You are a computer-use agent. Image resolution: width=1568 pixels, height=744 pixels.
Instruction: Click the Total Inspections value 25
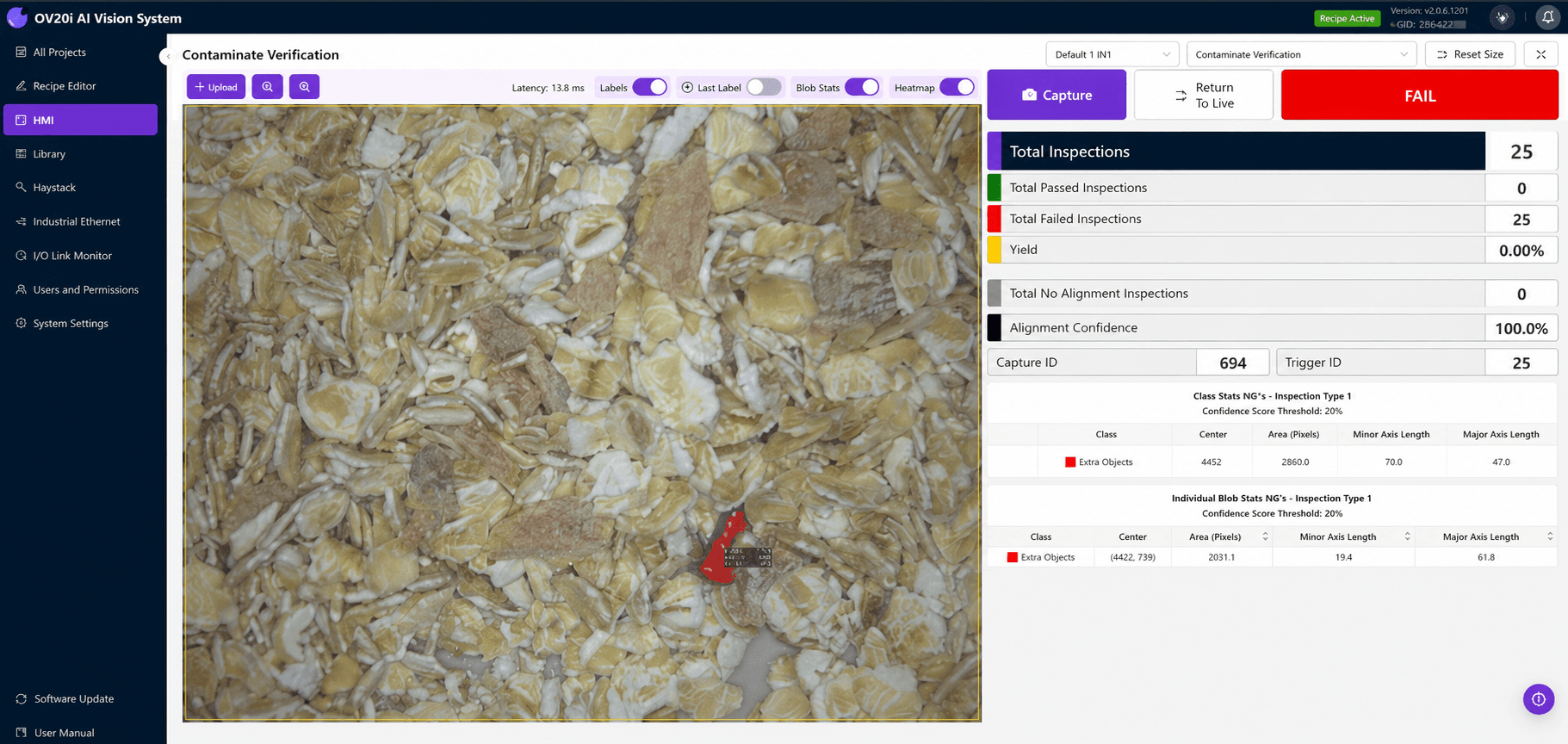pyautogui.click(x=1522, y=152)
